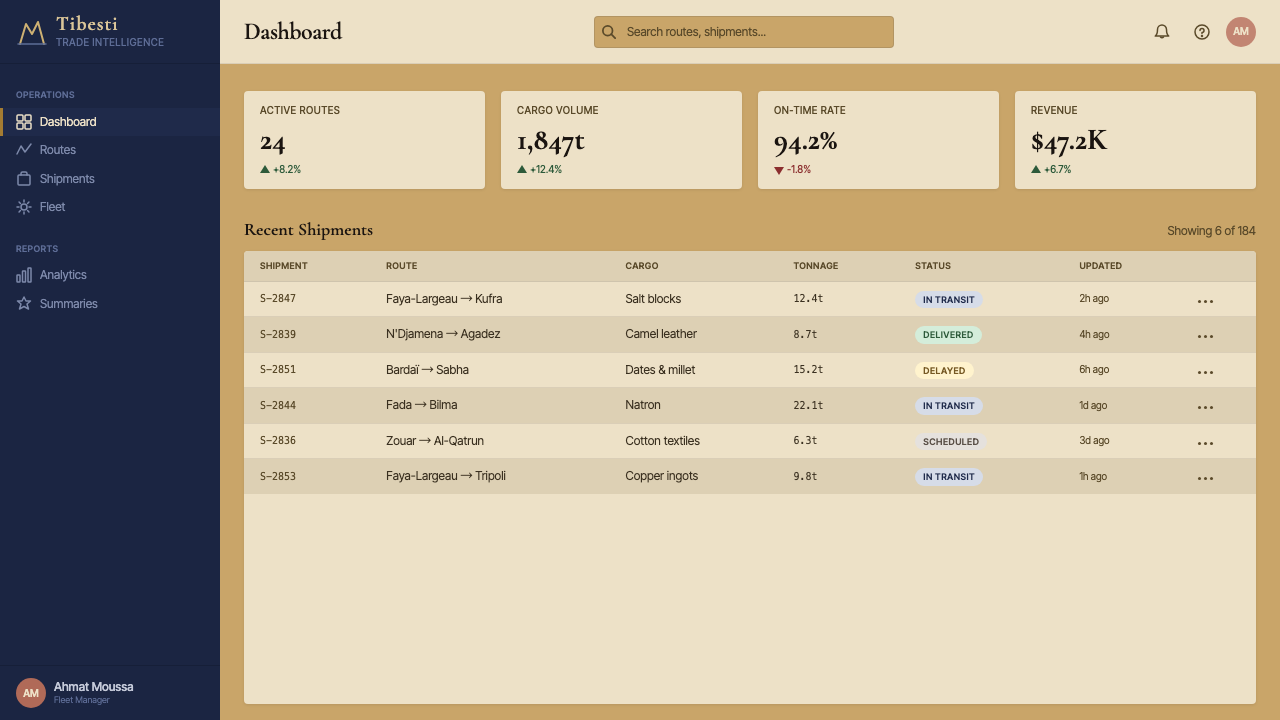The width and height of the screenshot is (1280, 720).
Task: Click Ahmat Moussa avatar in sidebar footer
Action: click(x=31, y=693)
